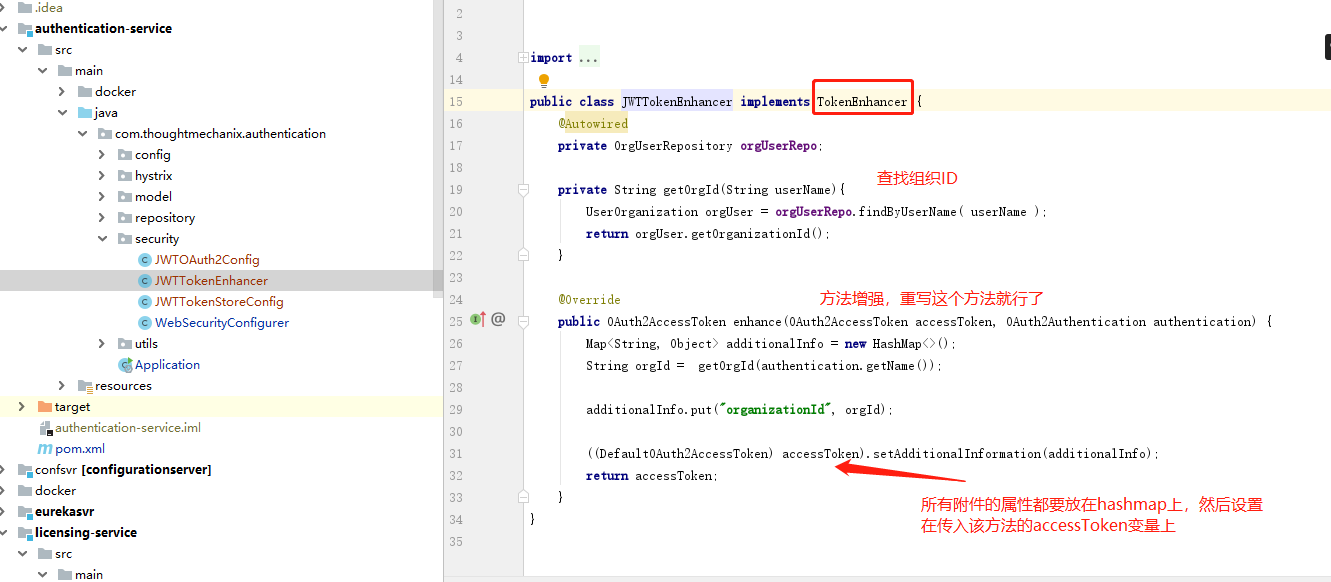Collapse the enhance method fold marker on line 25
The image size is (1331, 582).
pos(523,321)
